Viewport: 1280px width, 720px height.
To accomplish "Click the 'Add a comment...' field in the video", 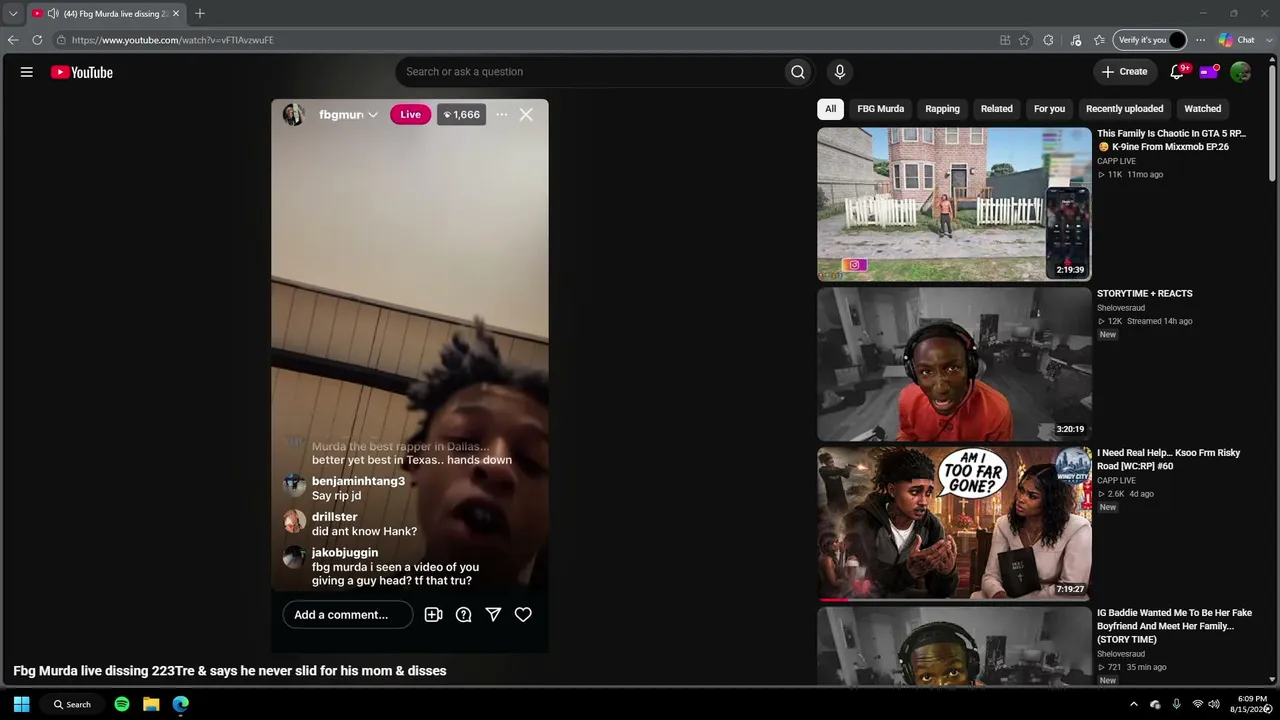I will point(348,615).
